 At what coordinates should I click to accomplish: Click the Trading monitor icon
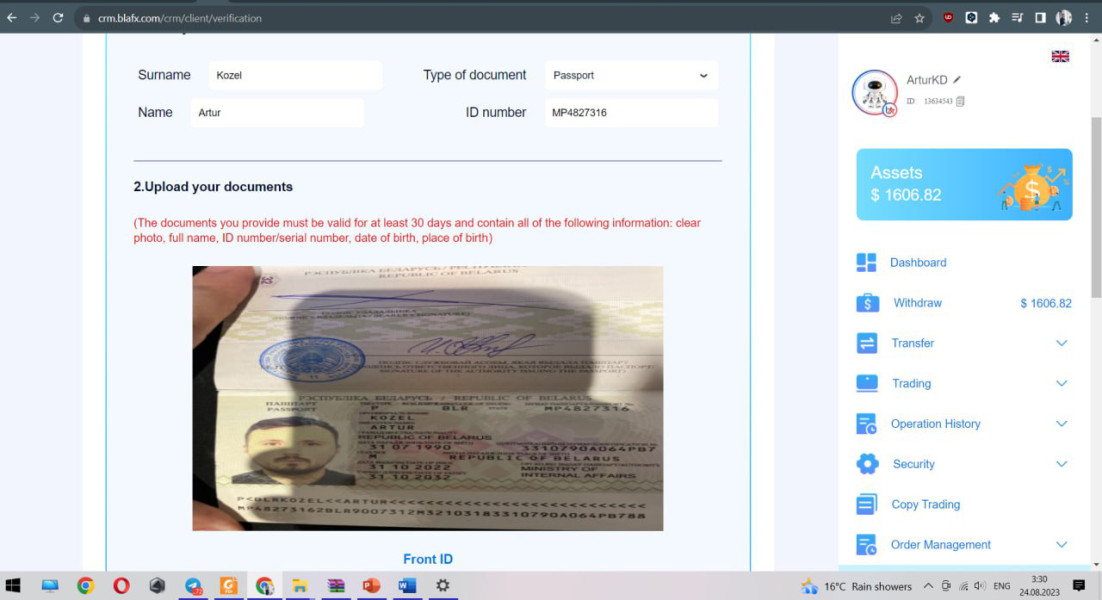pyautogui.click(x=867, y=383)
